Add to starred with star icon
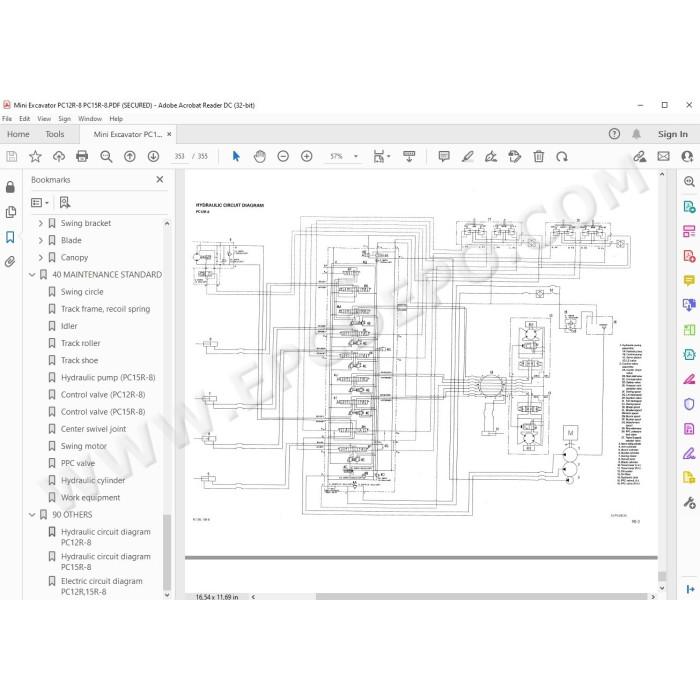Image resolution: width=700 pixels, height=700 pixels. click(x=35, y=156)
